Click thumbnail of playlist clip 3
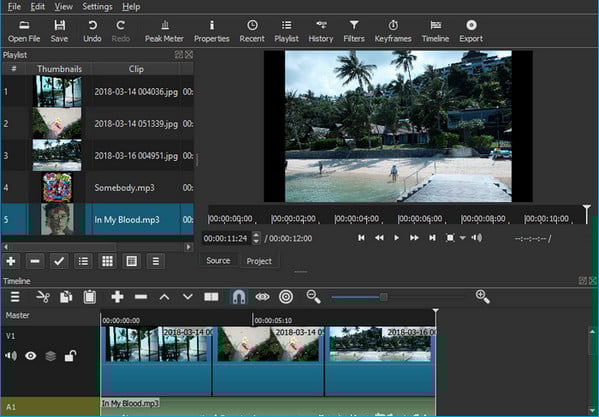 [57, 155]
